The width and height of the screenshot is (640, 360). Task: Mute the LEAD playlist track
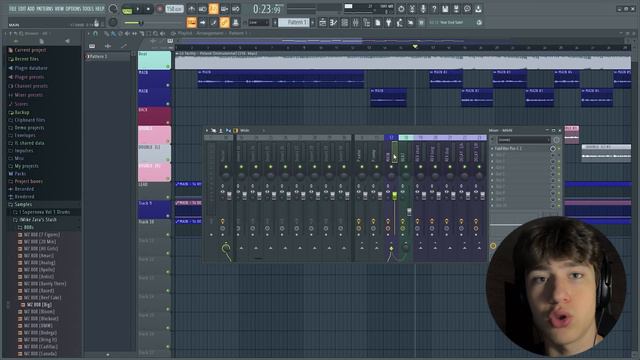168,197
